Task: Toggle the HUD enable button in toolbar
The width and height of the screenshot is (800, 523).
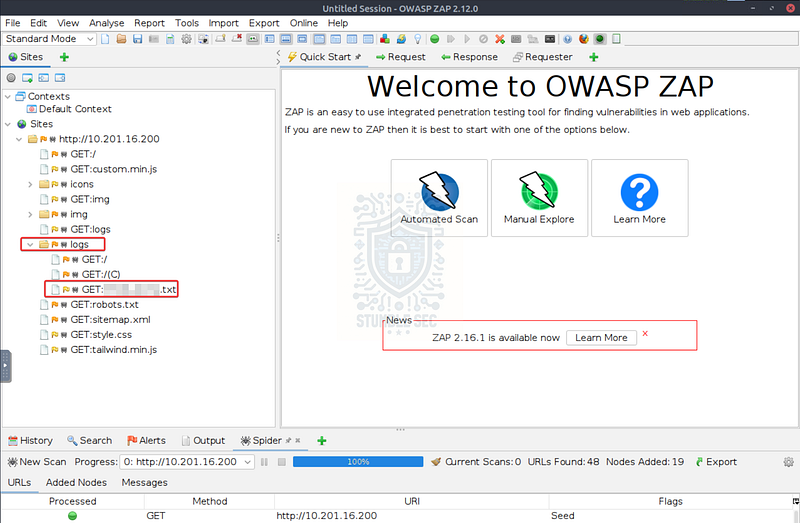Action: tap(600, 39)
